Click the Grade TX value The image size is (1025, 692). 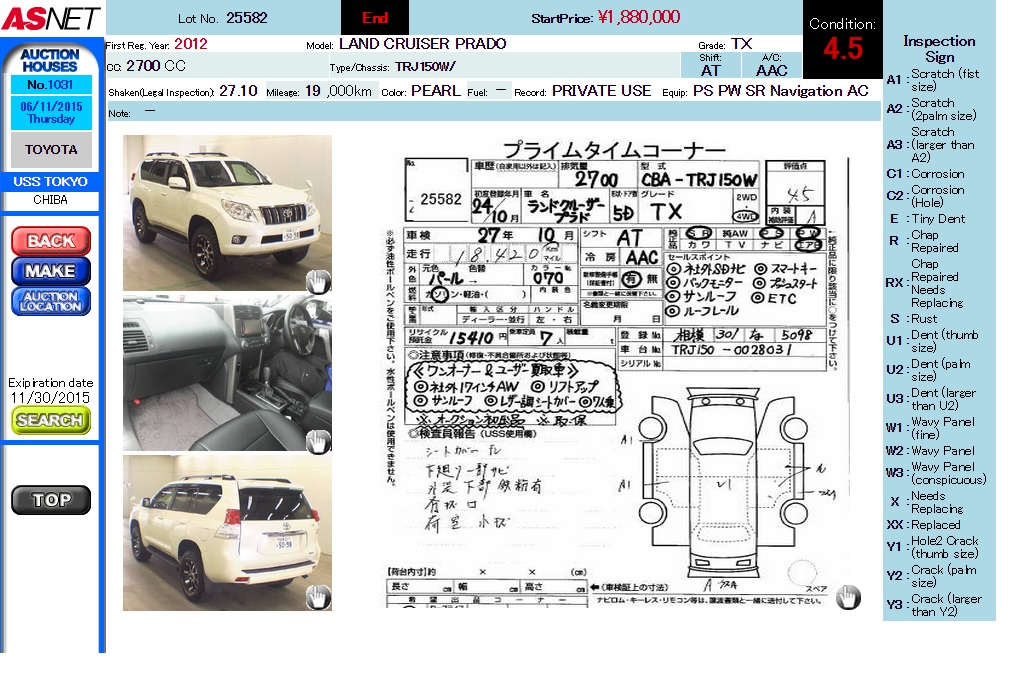coord(741,44)
